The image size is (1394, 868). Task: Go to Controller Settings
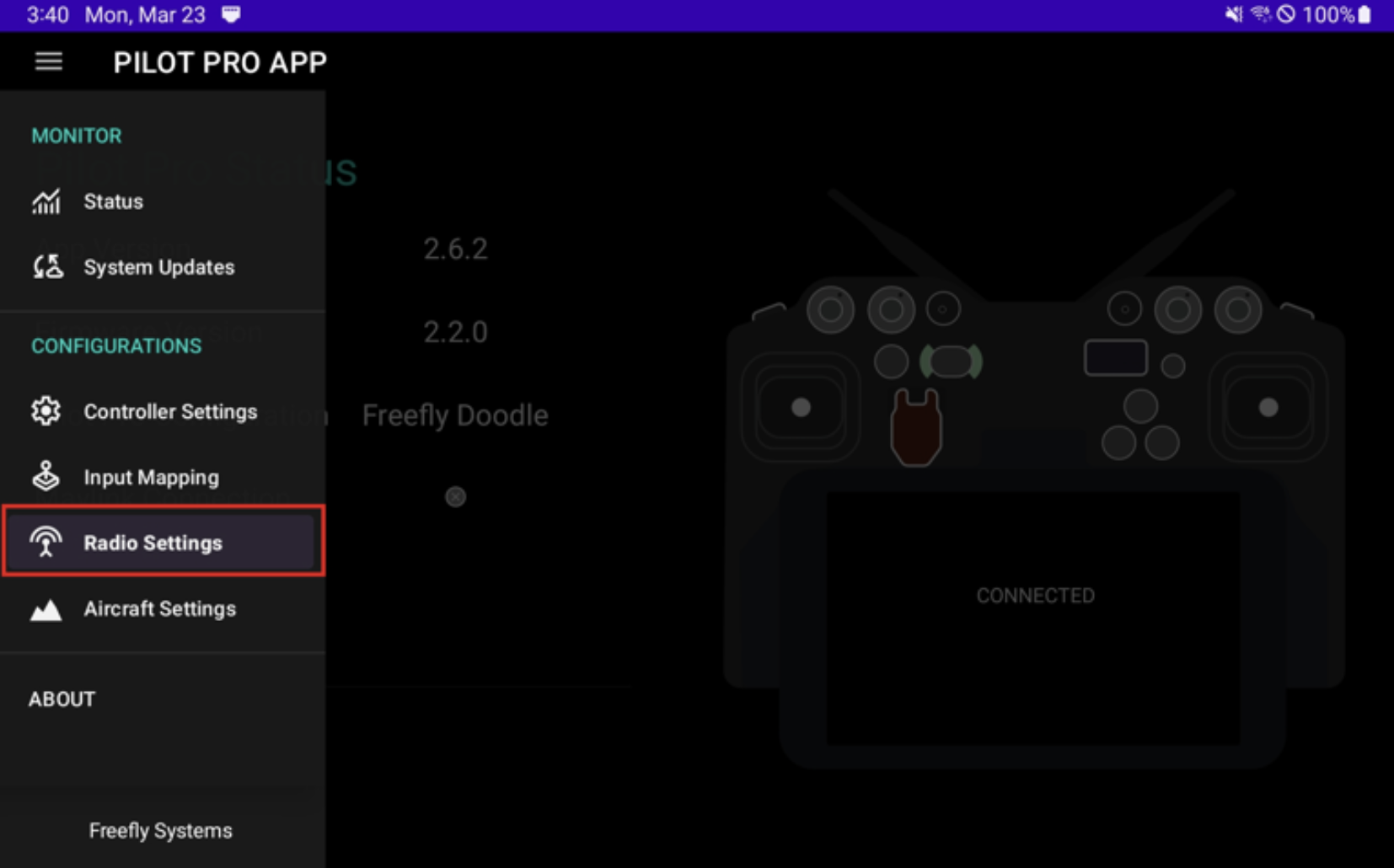163,411
